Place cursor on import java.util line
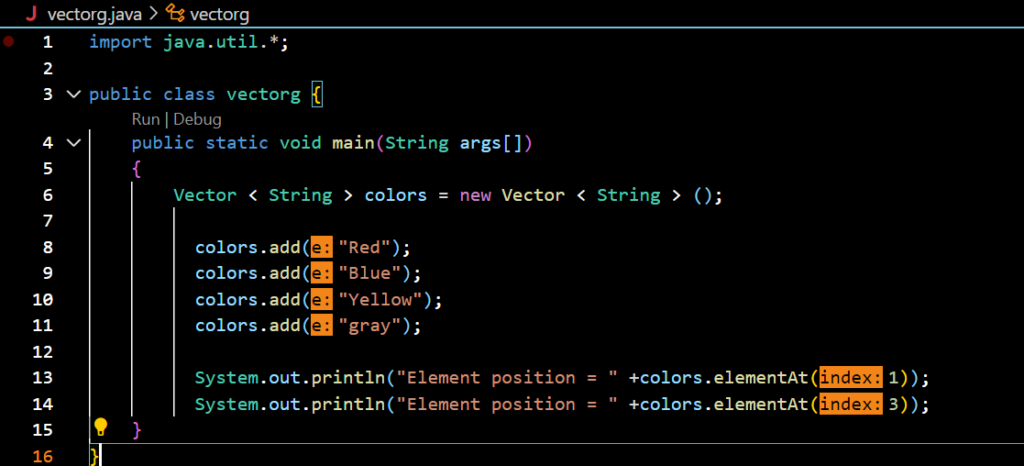 [188, 42]
